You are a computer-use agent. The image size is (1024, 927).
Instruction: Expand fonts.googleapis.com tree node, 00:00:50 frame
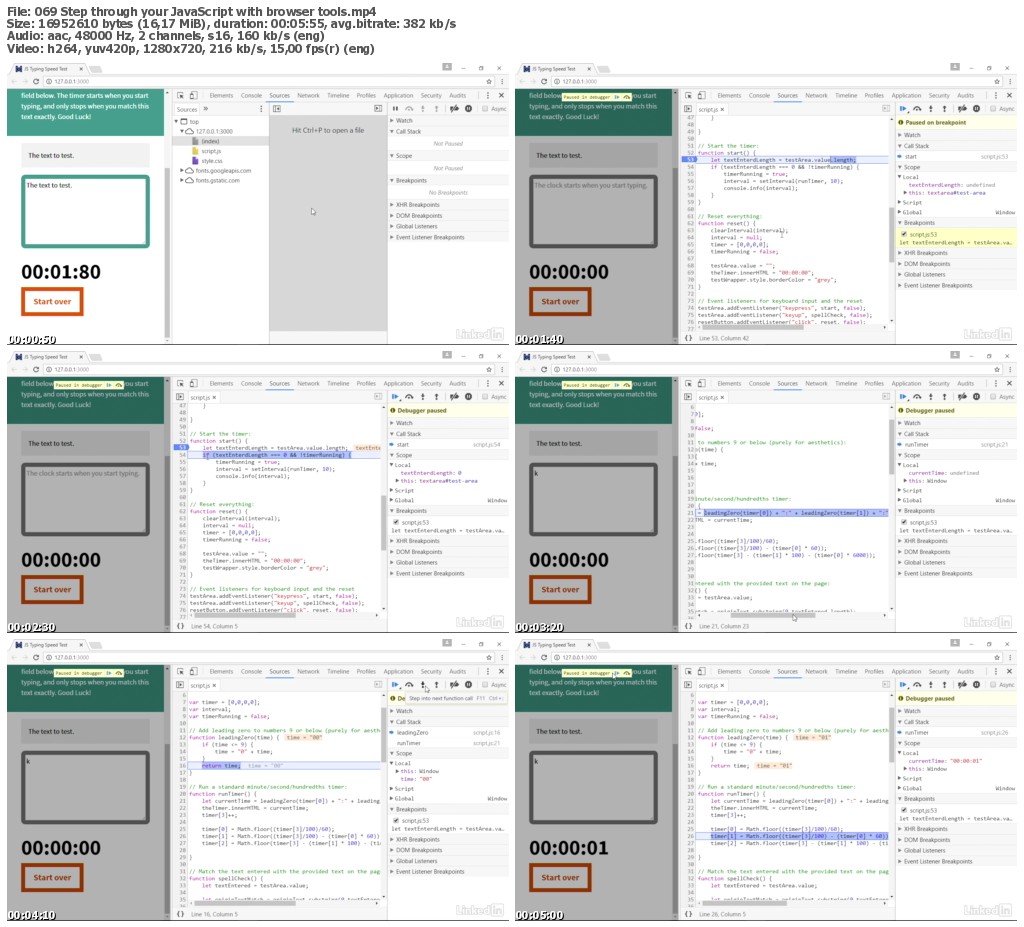(x=183, y=171)
